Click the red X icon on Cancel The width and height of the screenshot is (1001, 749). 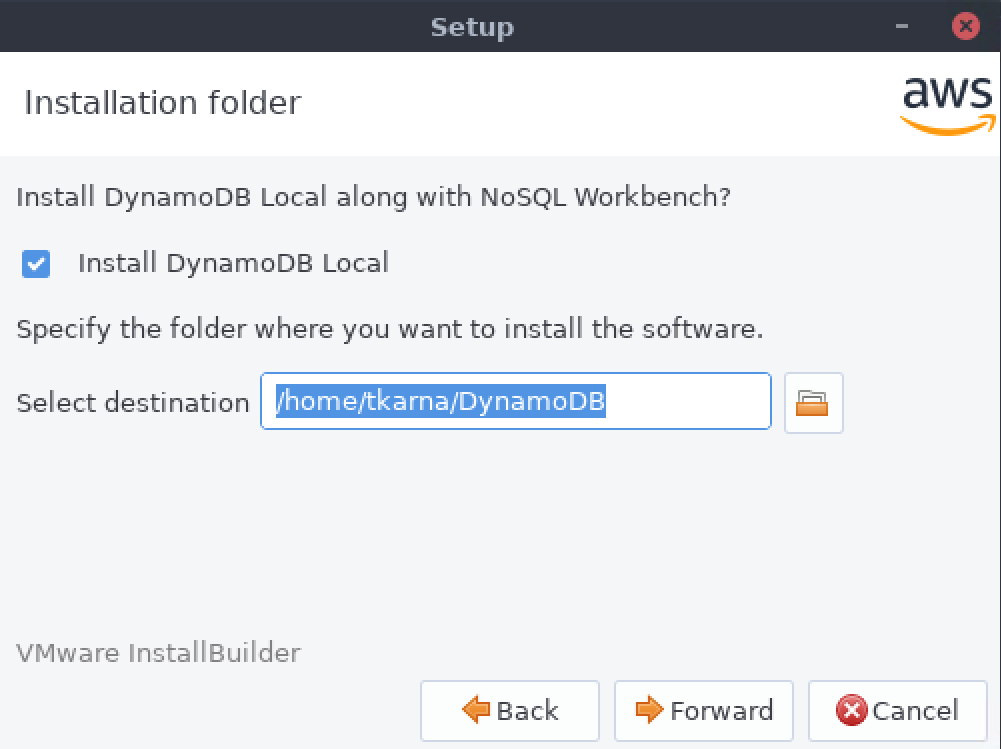[x=851, y=710]
